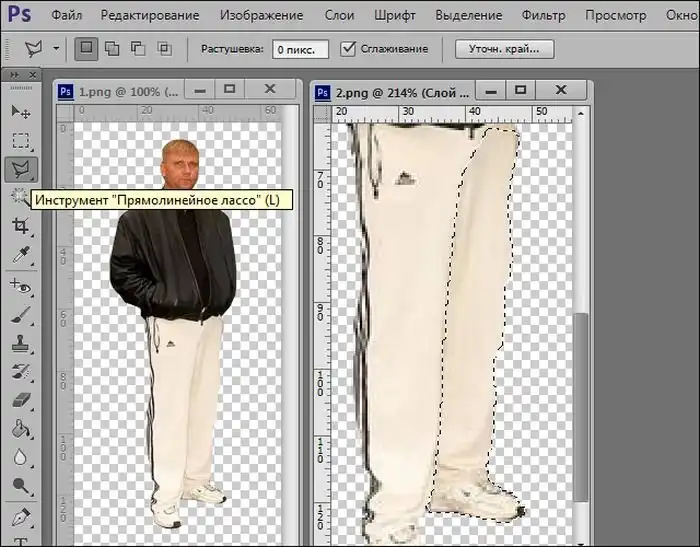The height and width of the screenshot is (547, 700).
Task: Select the Paint Bucket tool
Action: 20,429
